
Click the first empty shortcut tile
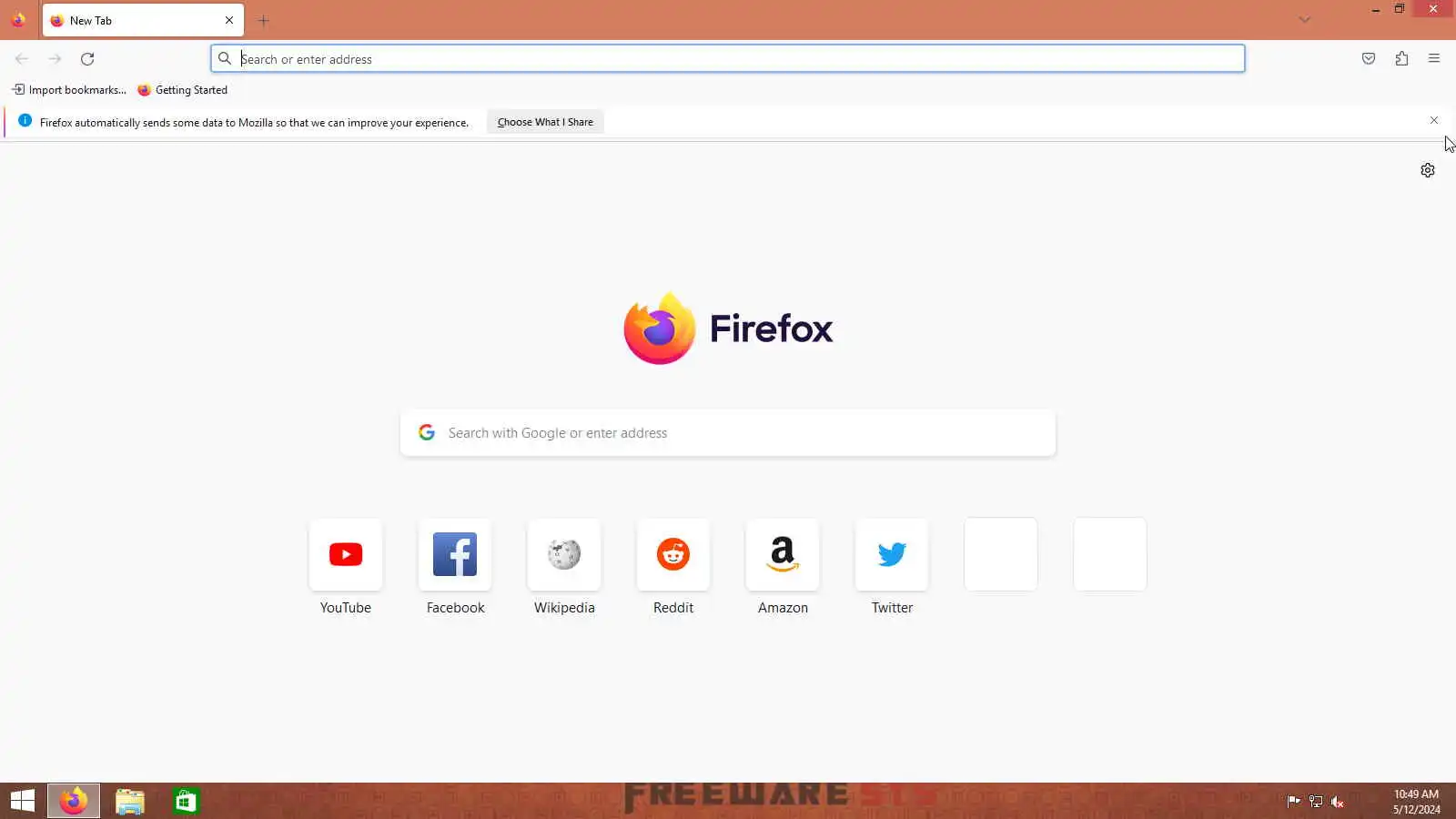1001,554
